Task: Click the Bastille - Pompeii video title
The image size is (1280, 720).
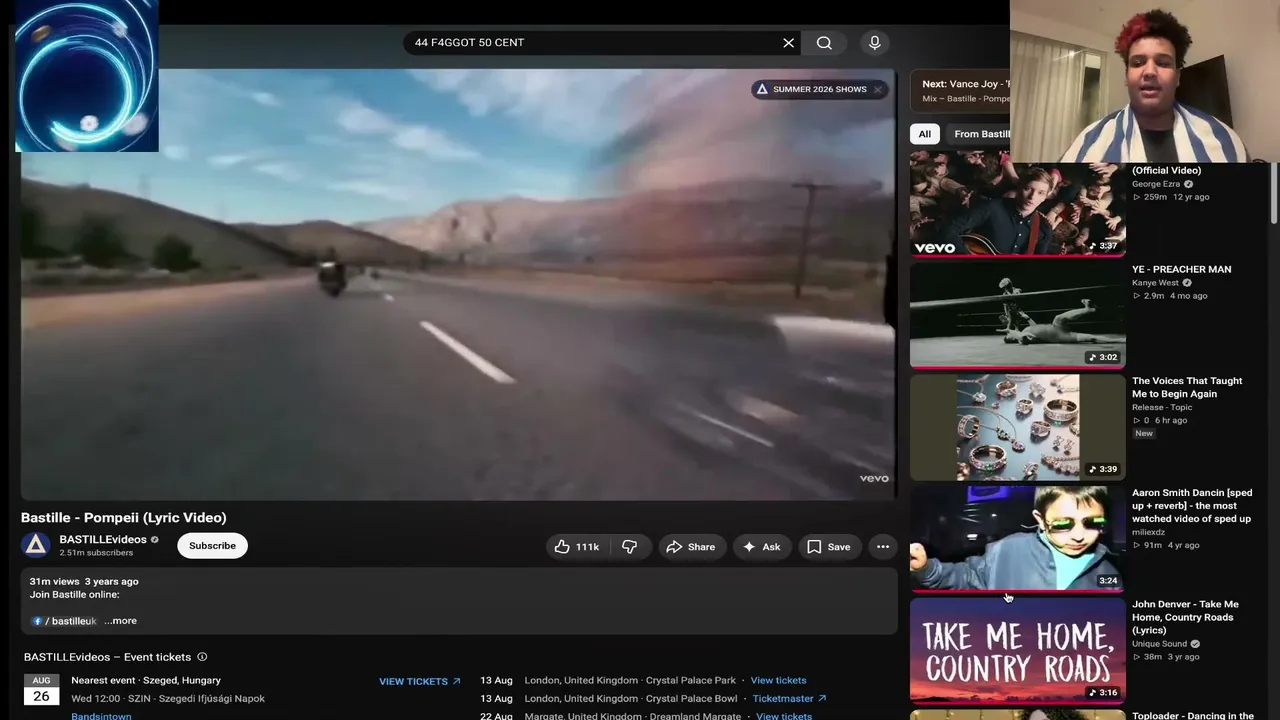Action: tap(124, 518)
